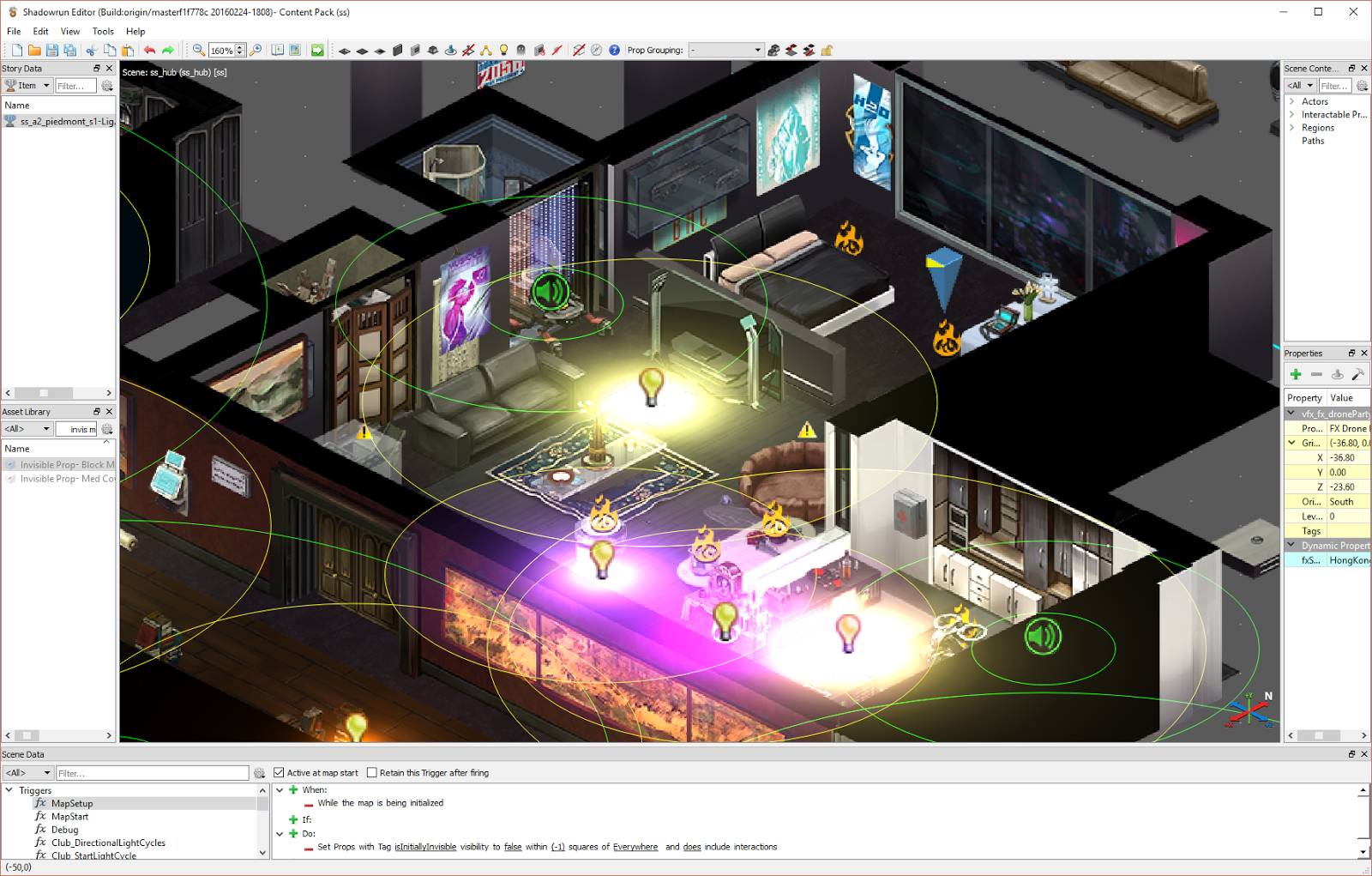Image resolution: width=1372 pixels, height=876 pixels.
Task: Add a When condition with the green plus
Action: 293,790
